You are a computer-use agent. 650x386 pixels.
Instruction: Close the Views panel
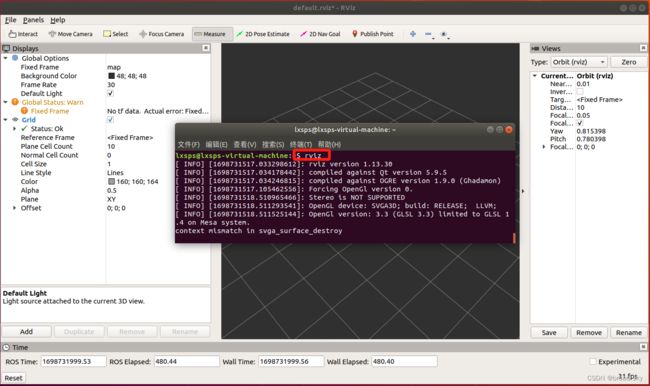(643, 48)
